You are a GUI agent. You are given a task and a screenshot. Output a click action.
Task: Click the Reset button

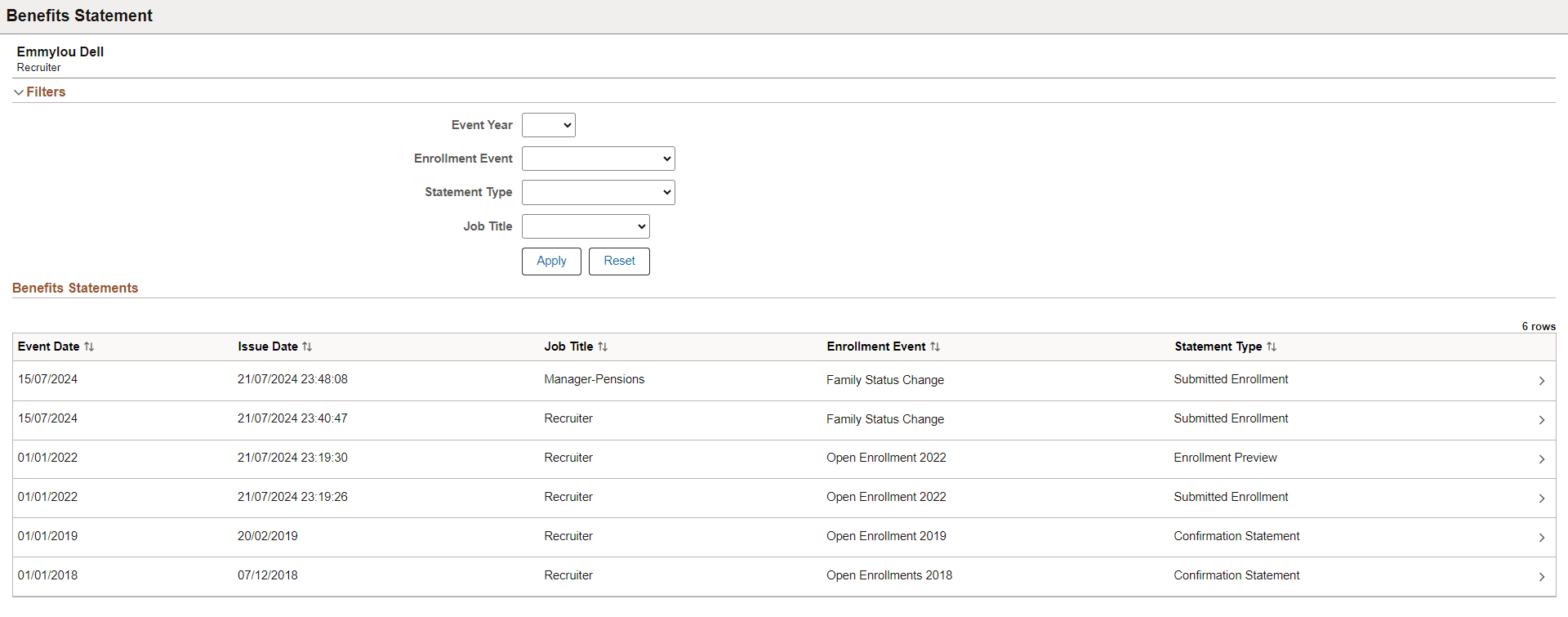pyautogui.click(x=619, y=262)
